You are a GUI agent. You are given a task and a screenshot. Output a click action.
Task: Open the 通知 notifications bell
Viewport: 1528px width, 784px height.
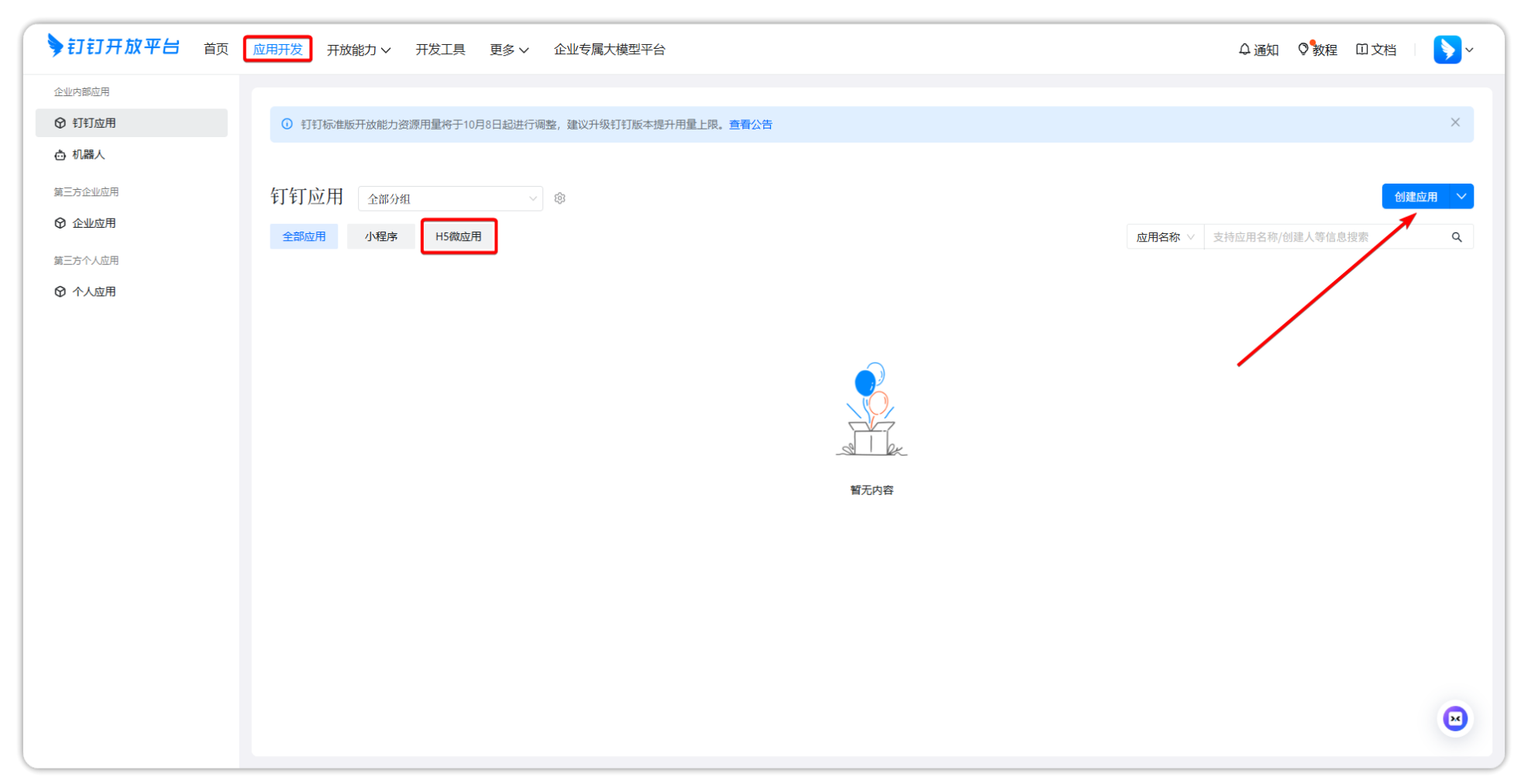[1258, 50]
